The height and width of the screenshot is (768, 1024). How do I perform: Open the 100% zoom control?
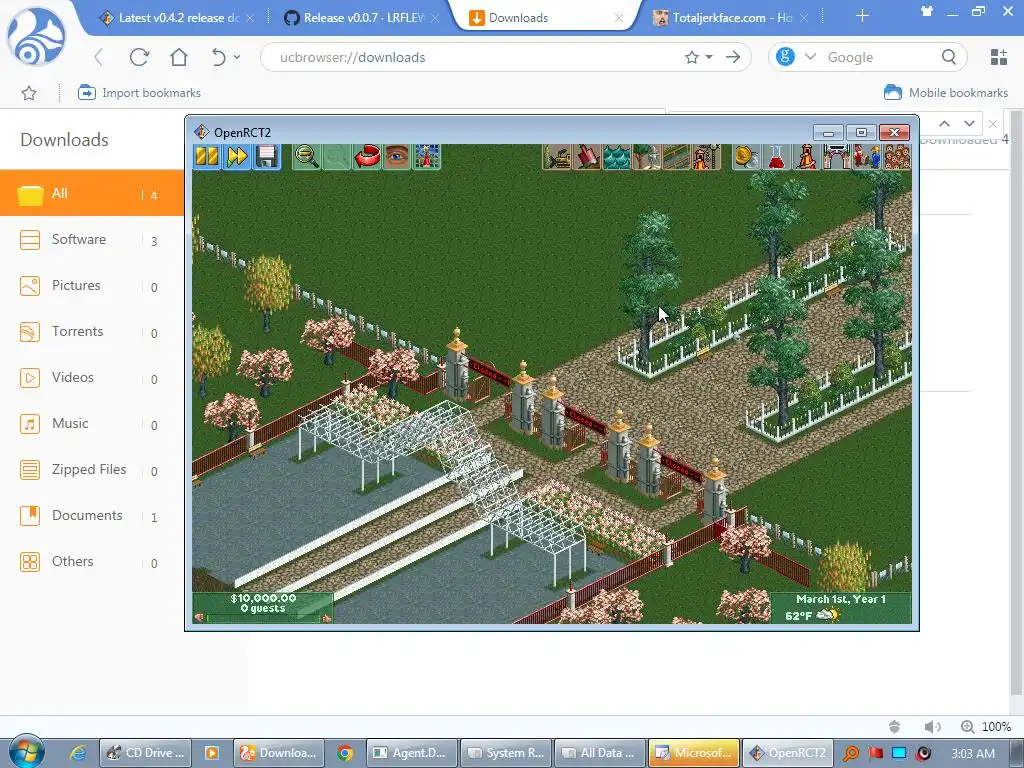pos(986,726)
